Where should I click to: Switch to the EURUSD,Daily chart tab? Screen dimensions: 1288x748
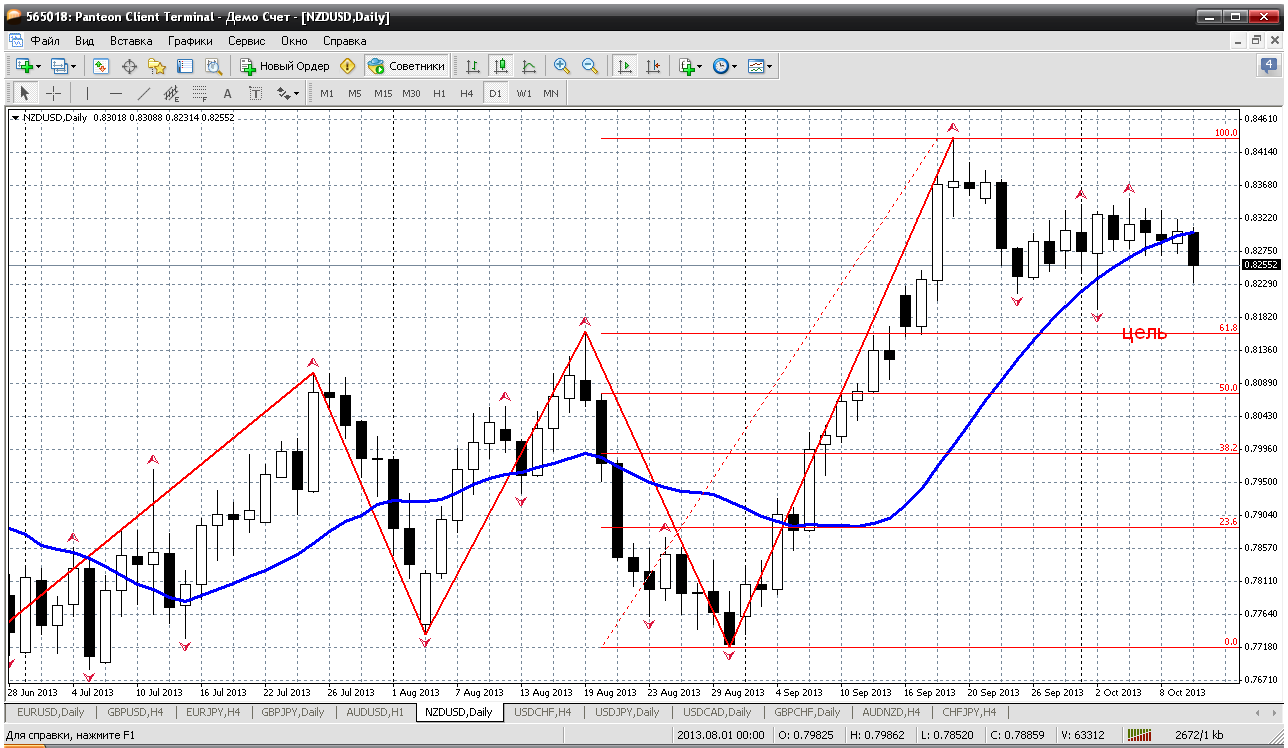[x=50, y=712]
